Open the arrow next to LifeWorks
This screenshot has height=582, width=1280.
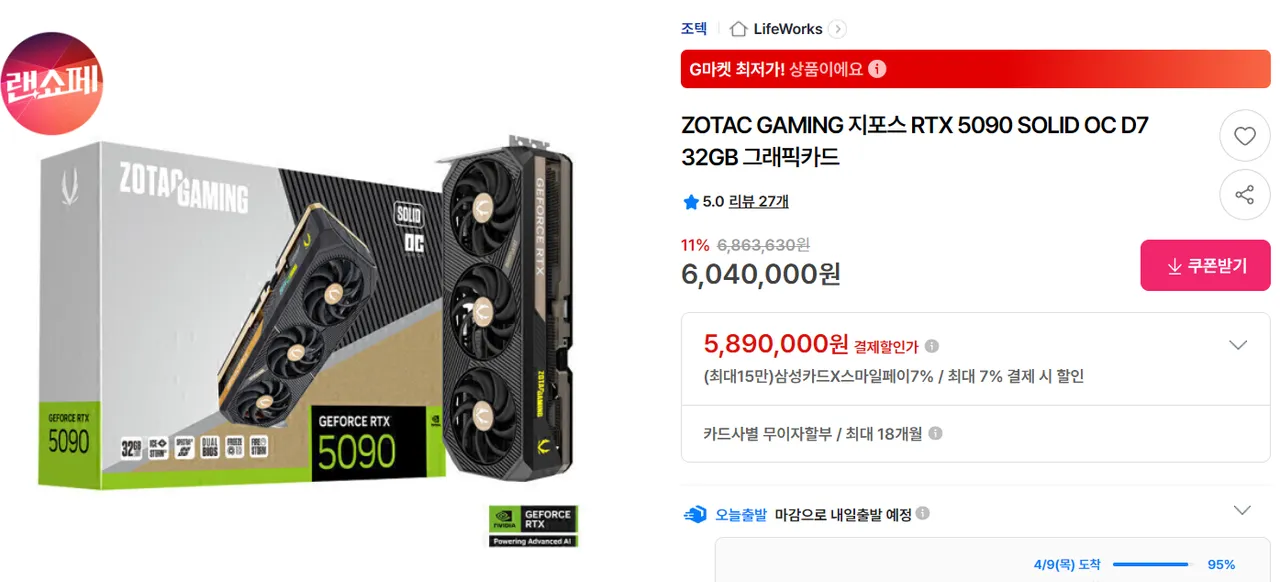pos(838,29)
